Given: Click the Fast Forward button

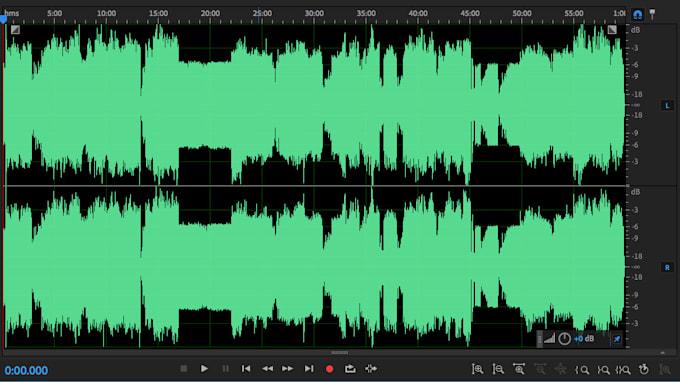Looking at the screenshot, I should tap(288, 369).
